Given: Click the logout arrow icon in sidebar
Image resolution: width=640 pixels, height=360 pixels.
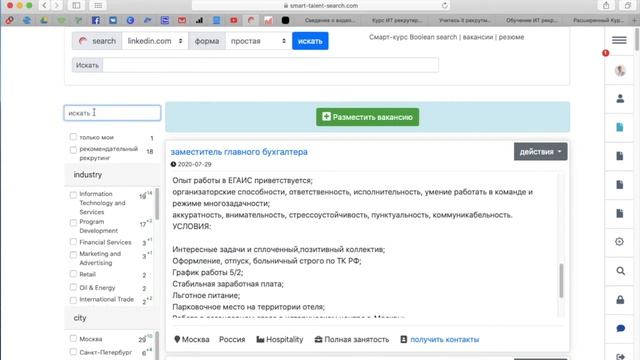Looking at the screenshot, I should pos(620,356).
